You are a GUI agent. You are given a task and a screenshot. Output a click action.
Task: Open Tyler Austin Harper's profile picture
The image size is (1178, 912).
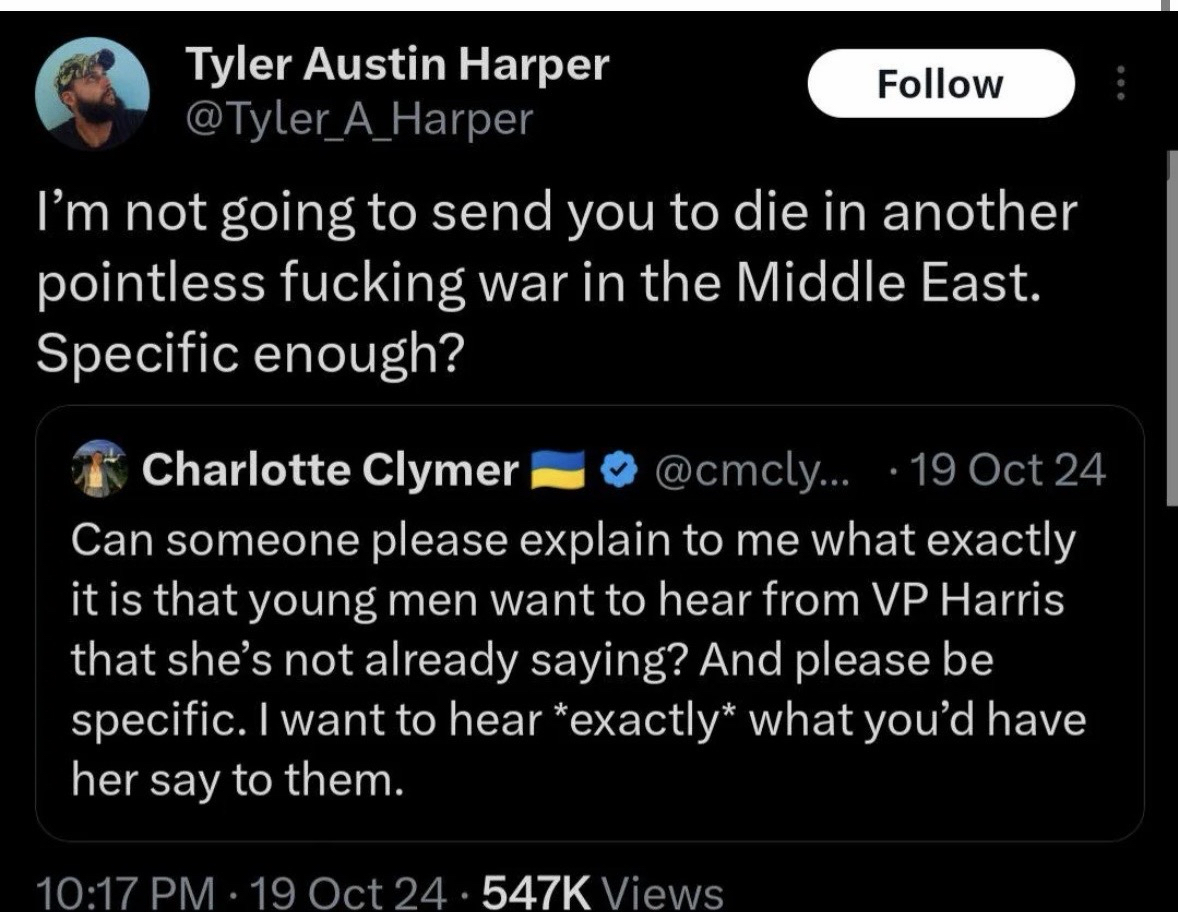click(x=91, y=94)
